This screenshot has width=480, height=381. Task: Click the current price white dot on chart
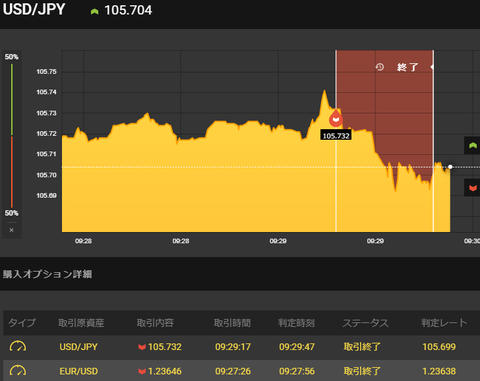pyautogui.click(x=450, y=167)
